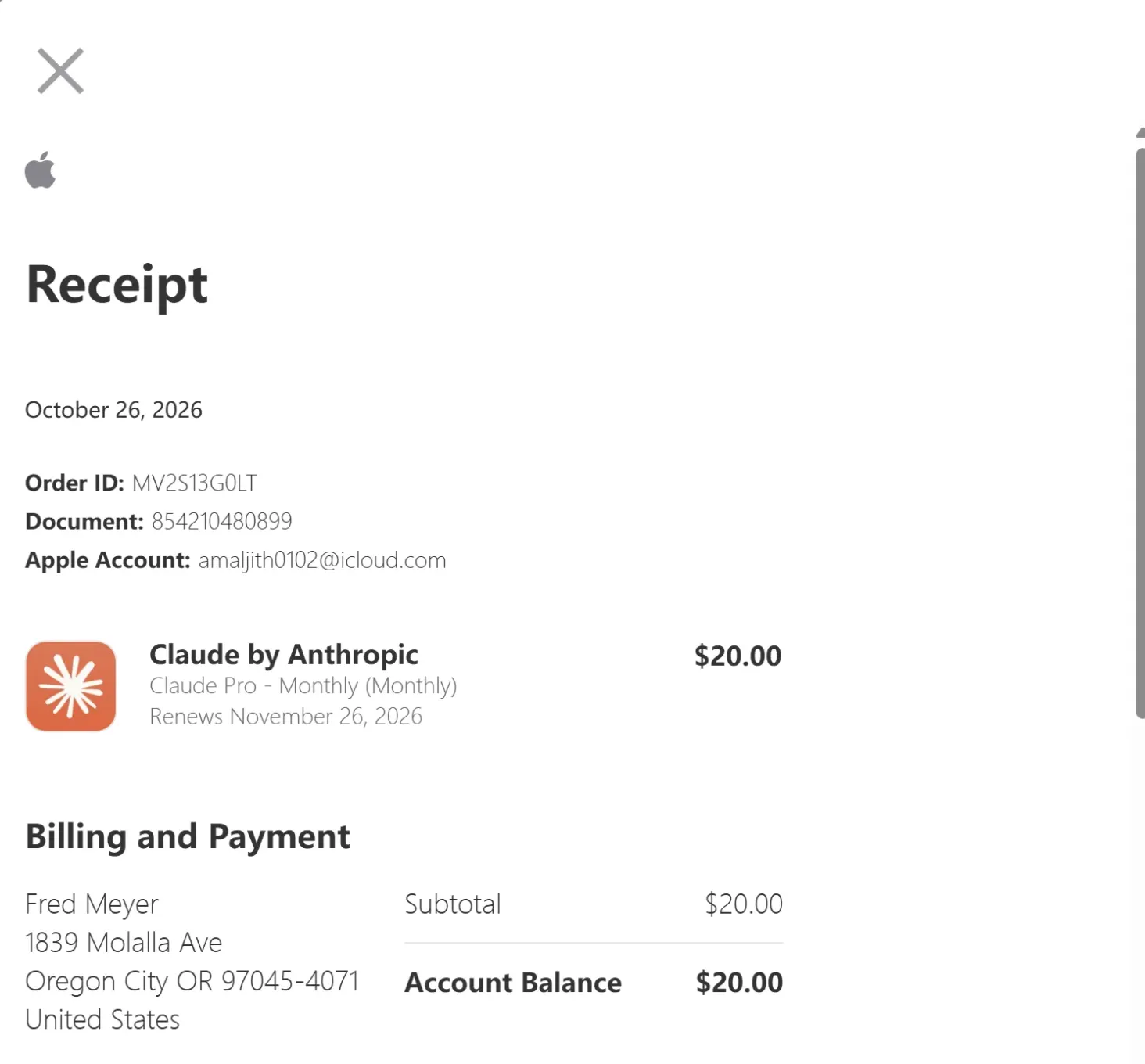Click the Renews November 26, 2026 text
1145x1064 pixels.
click(x=286, y=716)
